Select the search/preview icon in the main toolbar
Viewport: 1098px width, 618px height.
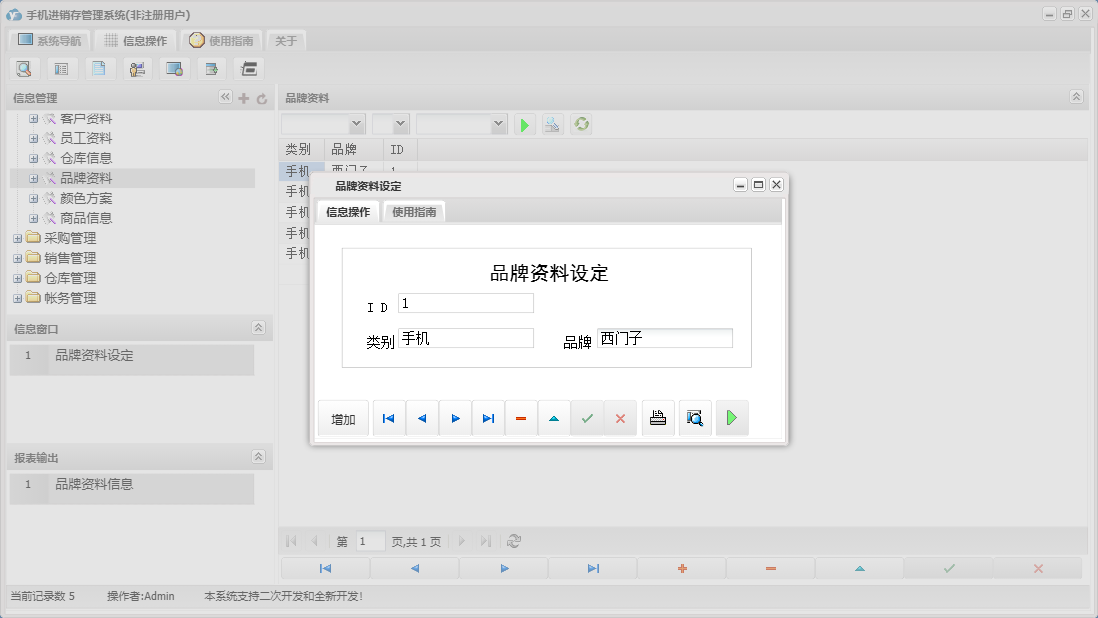(24, 68)
